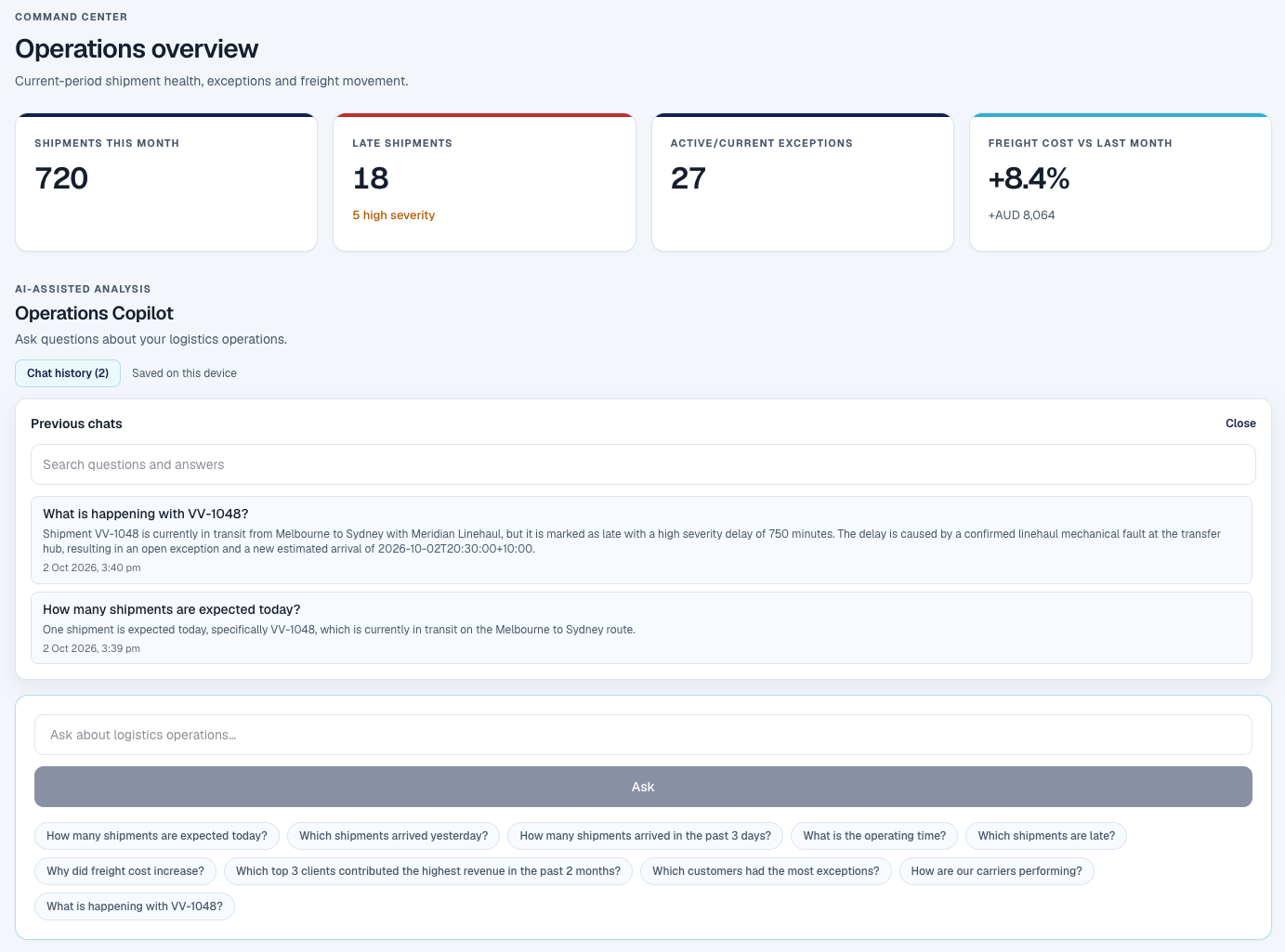The width and height of the screenshot is (1285, 952).
Task: Toggle the Chat history (2) button
Action: tap(68, 373)
